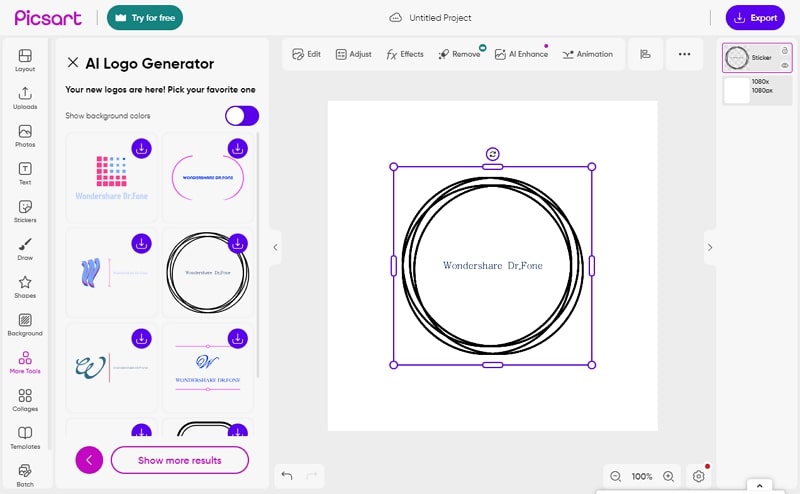The width and height of the screenshot is (800, 494).
Task: Collapse the left panel with chevron
Action: 276,248
